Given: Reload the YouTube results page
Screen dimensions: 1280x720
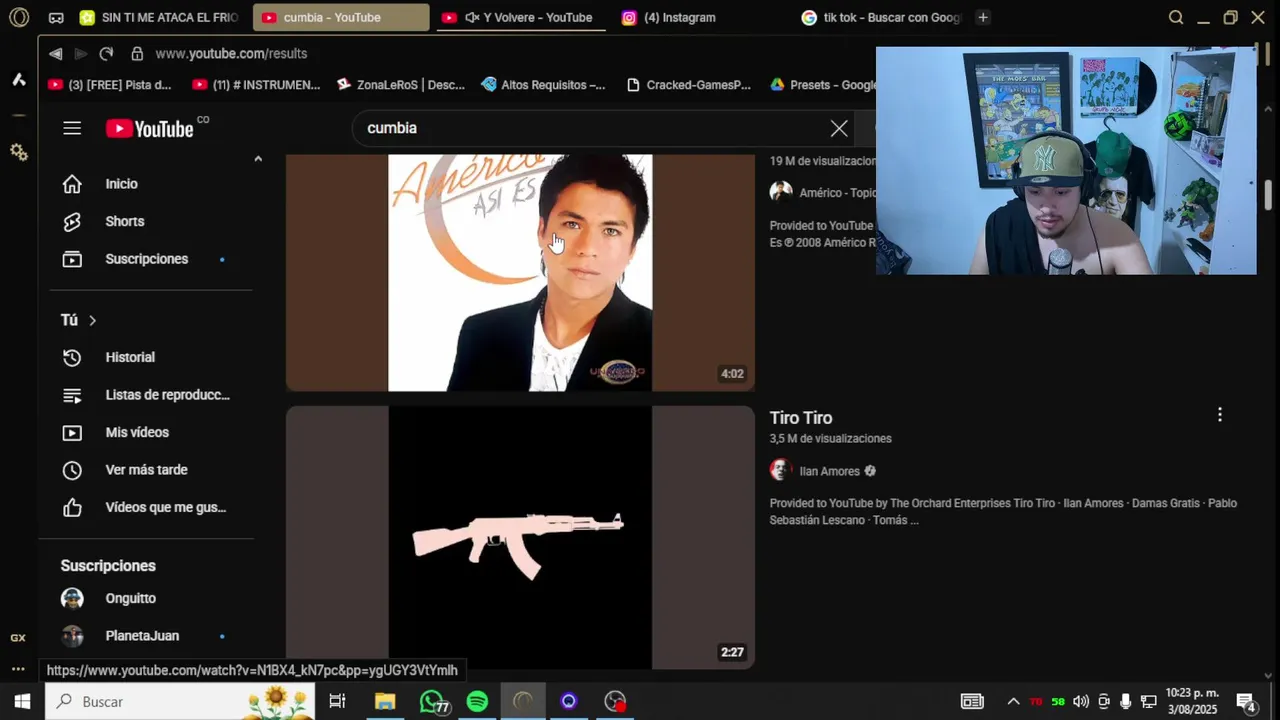Looking at the screenshot, I should pyautogui.click(x=106, y=53).
